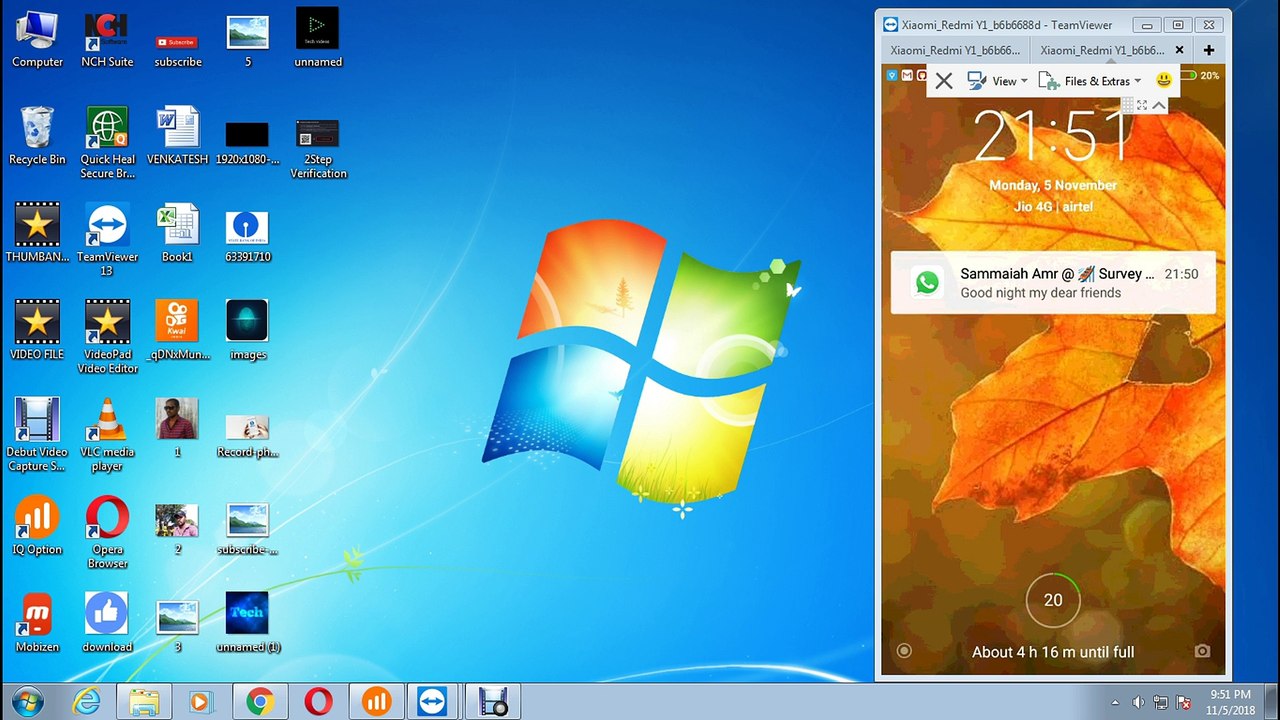The height and width of the screenshot is (720, 1280).
Task: Switch to the second Xiaomi_Redmi TeamViewer tab
Action: point(1102,50)
